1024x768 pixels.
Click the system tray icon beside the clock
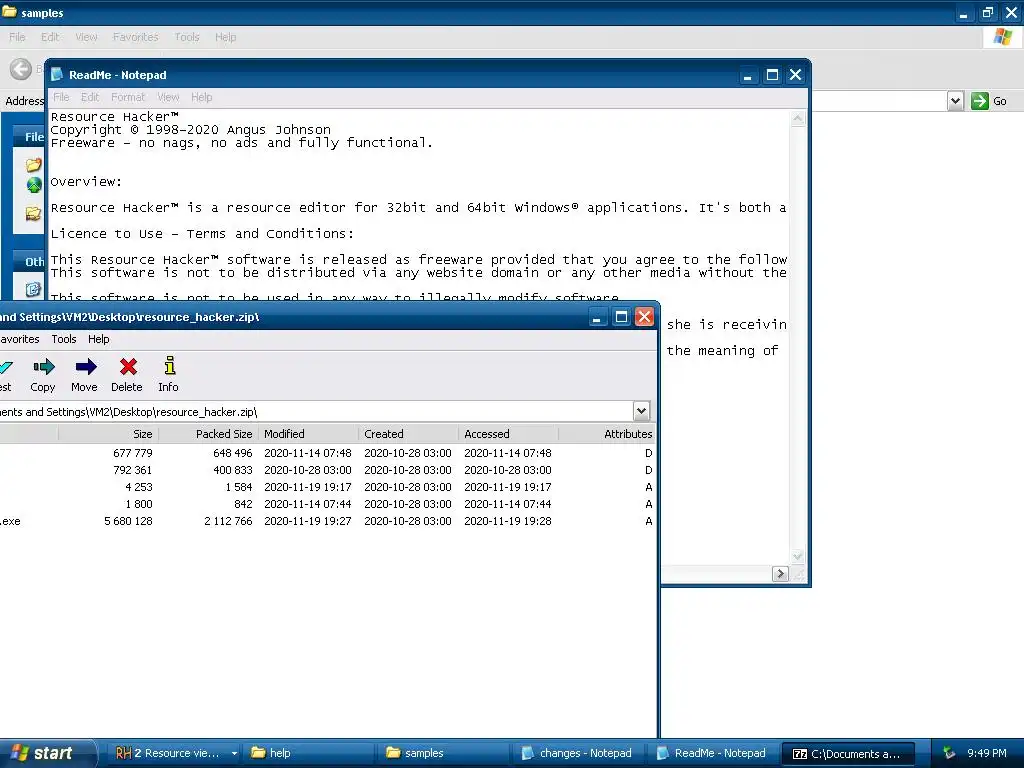950,753
